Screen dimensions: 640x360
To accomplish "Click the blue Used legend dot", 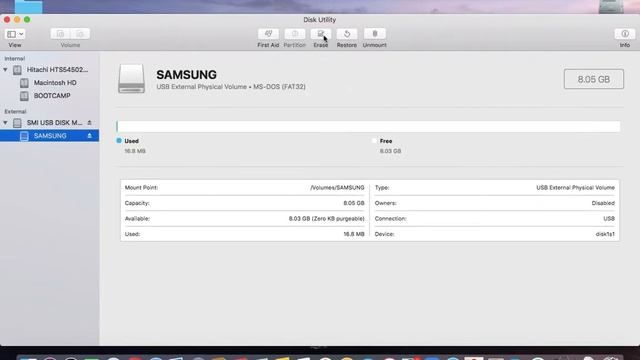I will coord(119,141).
